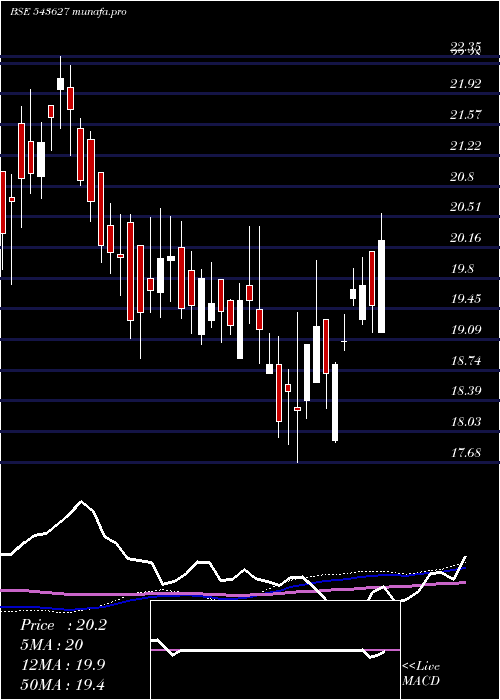Click the last white candlestick on the right

382,286
